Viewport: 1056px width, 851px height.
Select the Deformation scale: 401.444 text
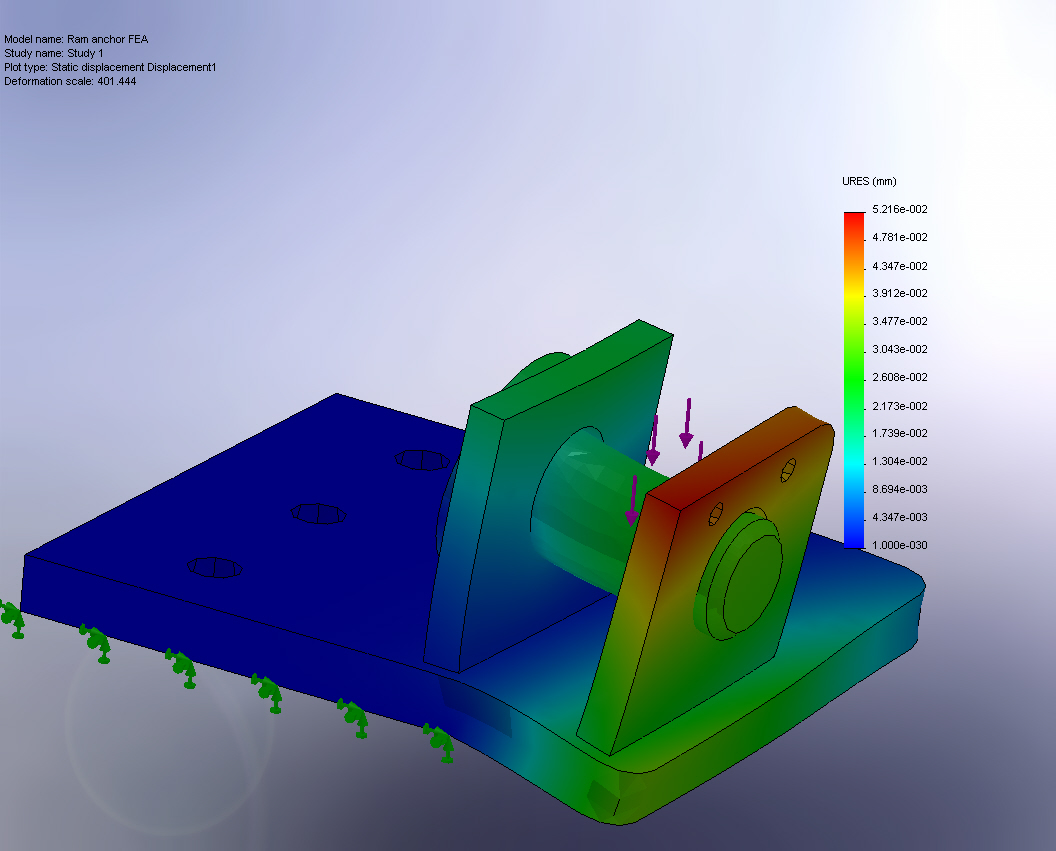coord(70,81)
